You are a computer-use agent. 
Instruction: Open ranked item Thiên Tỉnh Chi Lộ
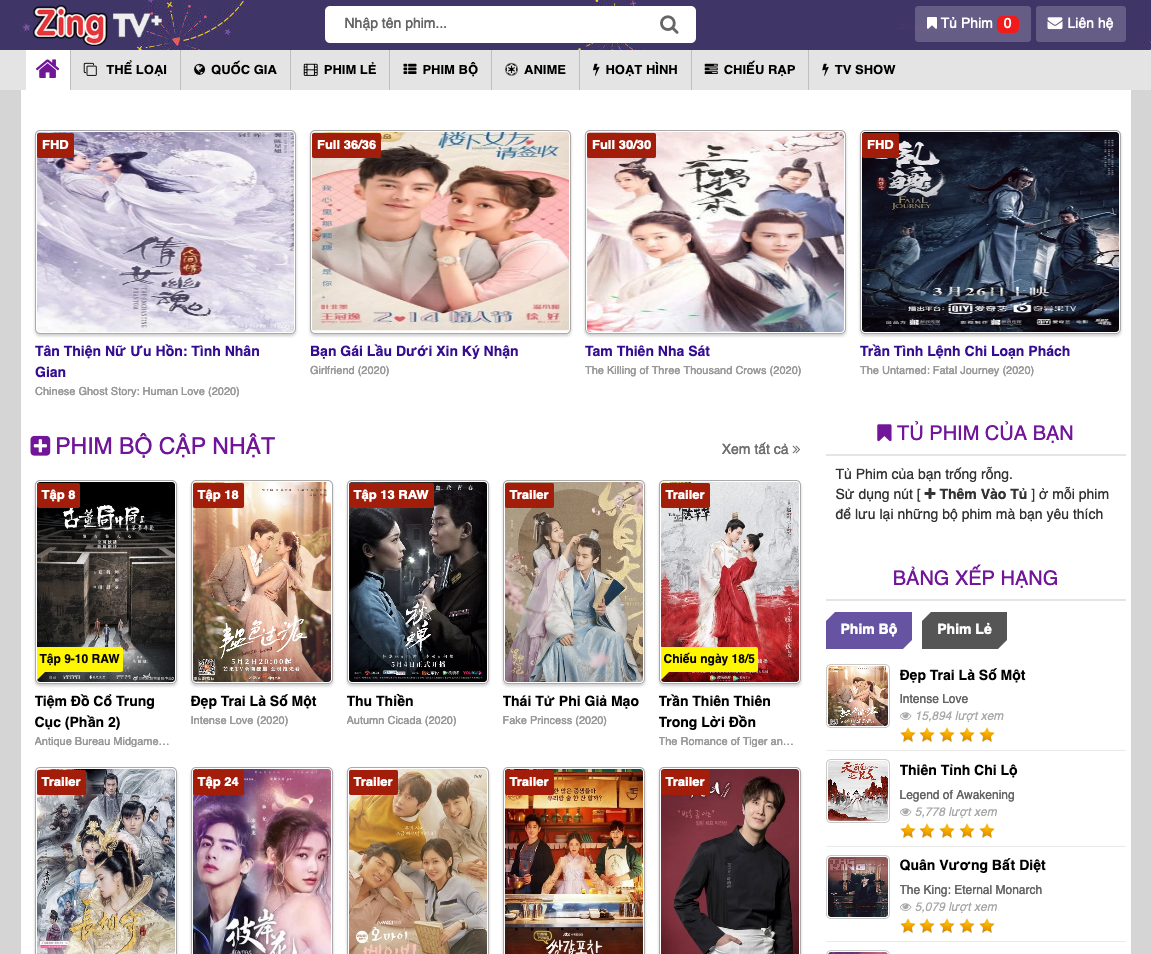(x=958, y=771)
